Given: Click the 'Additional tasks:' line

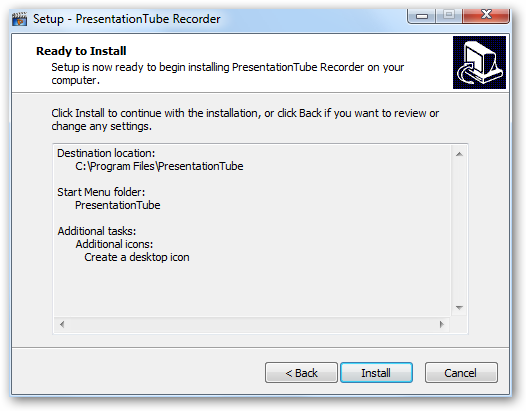Looking at the screenshot, I should coord(97,231).
